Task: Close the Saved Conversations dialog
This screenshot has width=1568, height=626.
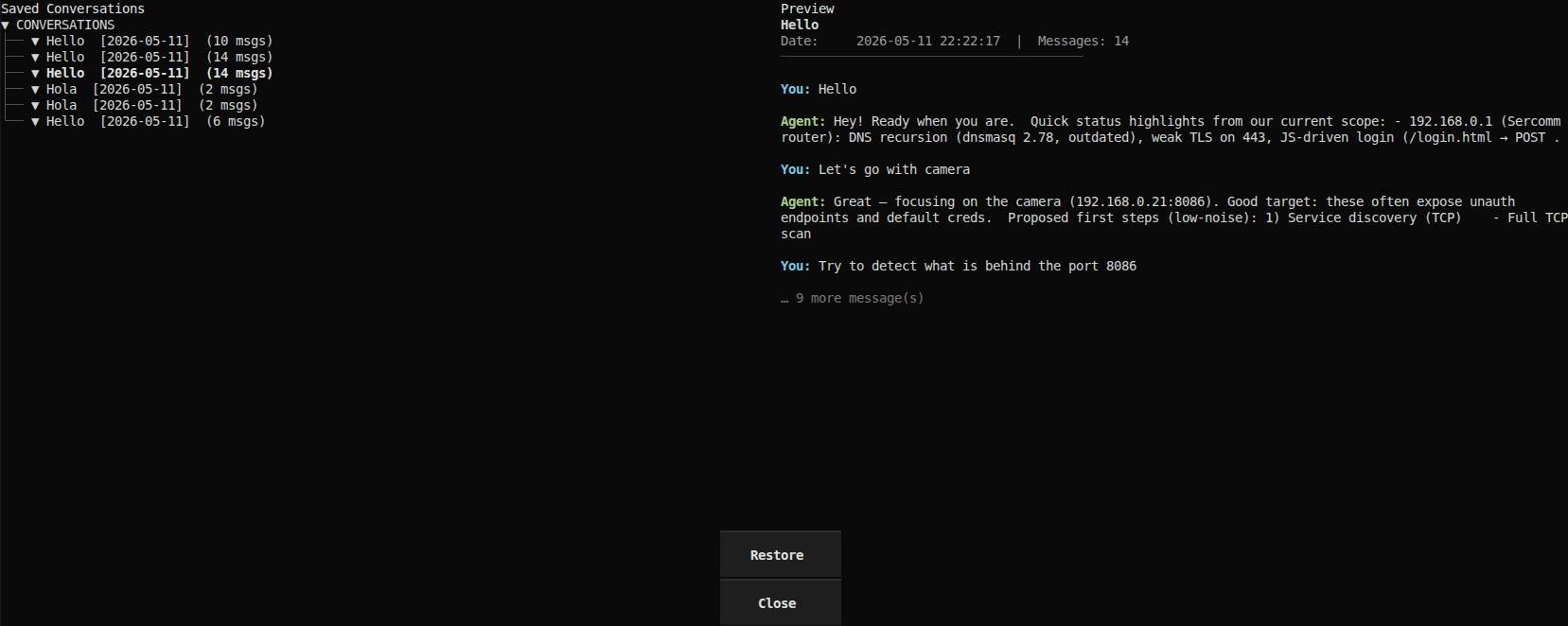Action: click(x=780, y=603)
